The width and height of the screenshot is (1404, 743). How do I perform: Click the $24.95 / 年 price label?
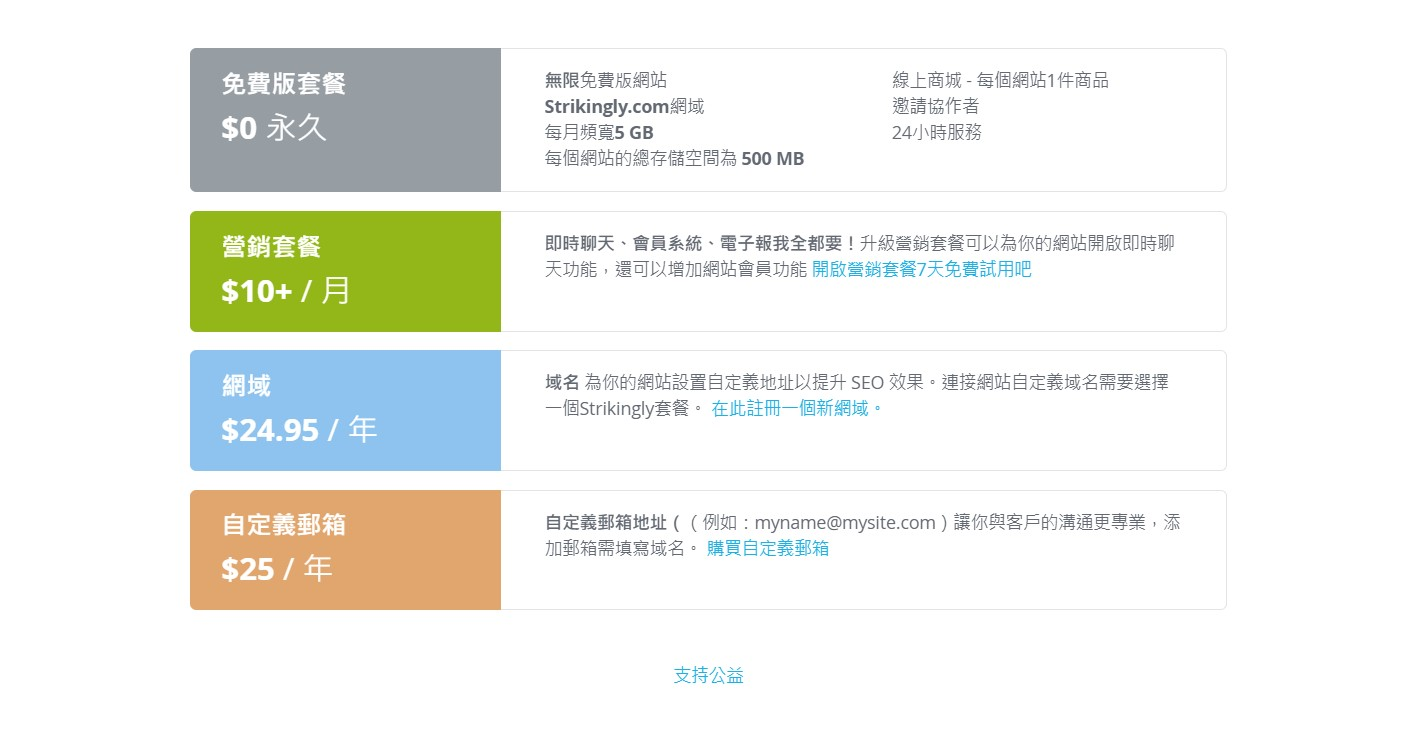click(299, 430)
